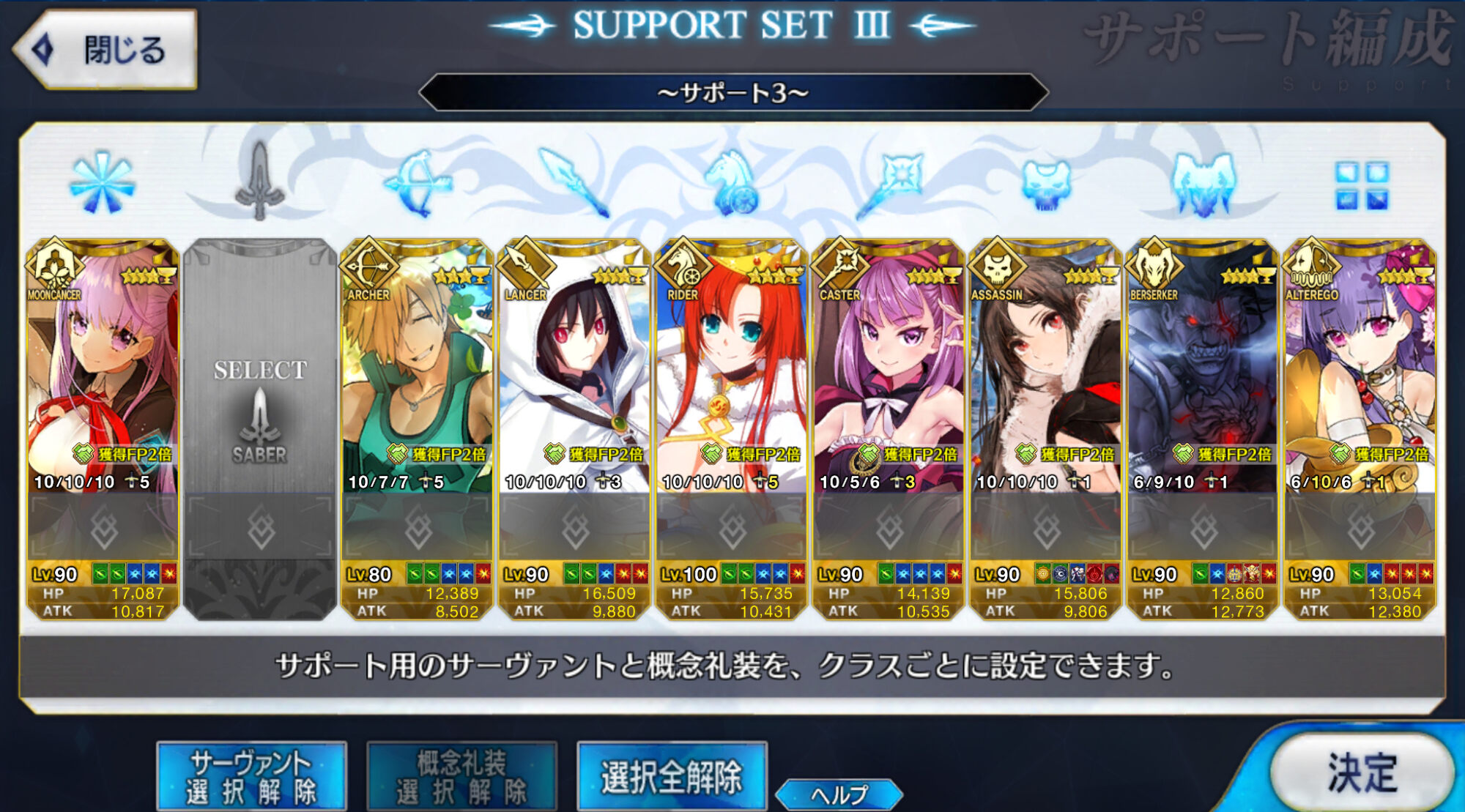Select the Caster class staff icon
The image size is (1465, 812).
[x=889, y=185]
